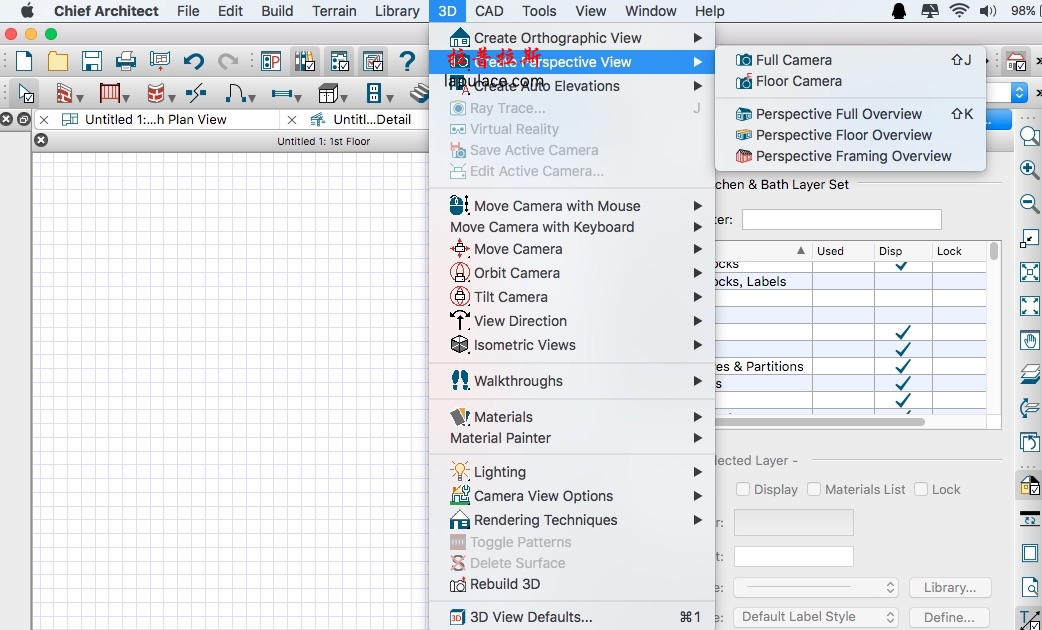1042x630 pixels.
Task: Check the Materials List checkbox
Action: (814, 489)
